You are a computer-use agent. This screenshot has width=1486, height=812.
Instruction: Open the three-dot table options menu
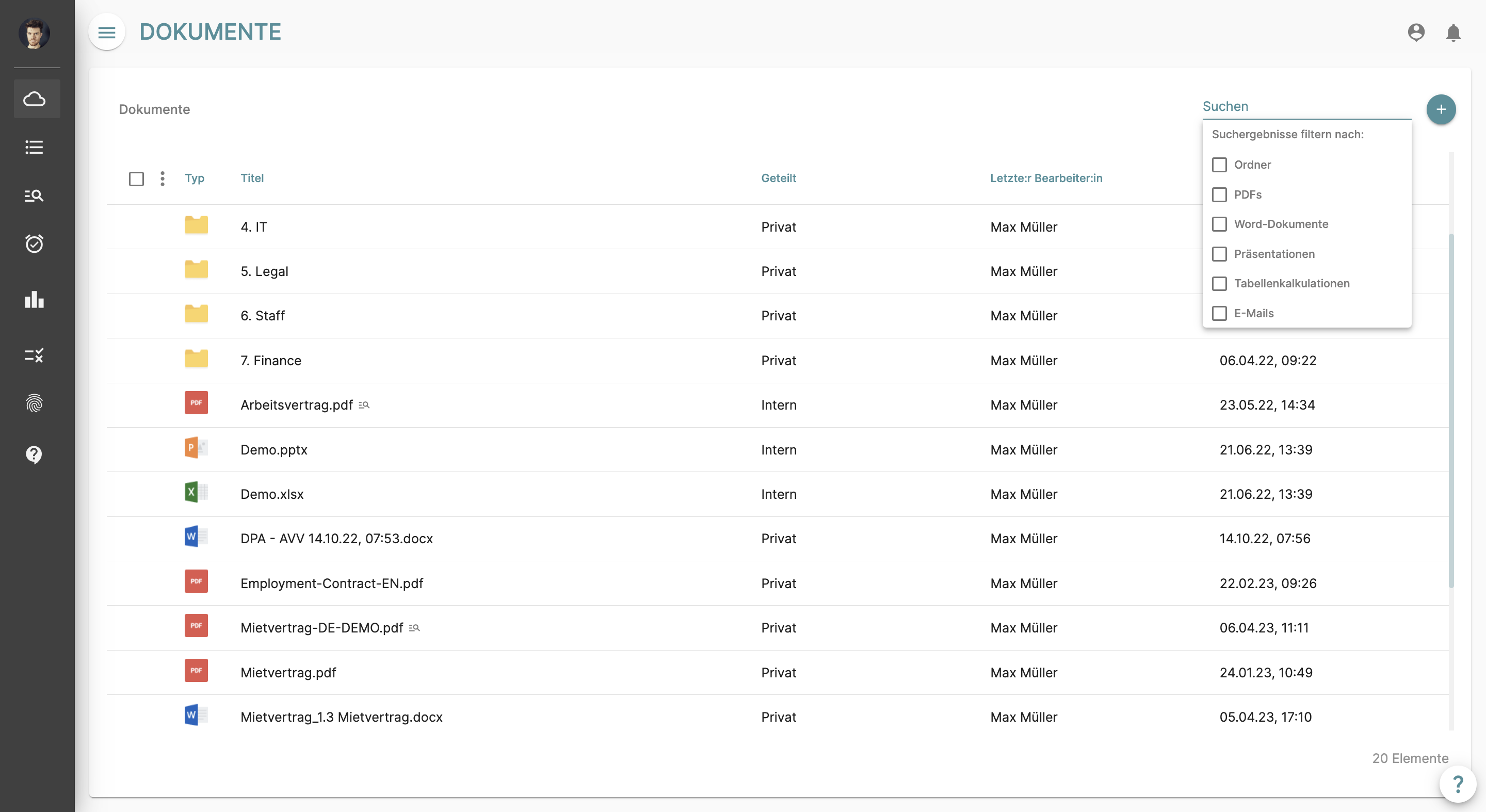(163, 179)
